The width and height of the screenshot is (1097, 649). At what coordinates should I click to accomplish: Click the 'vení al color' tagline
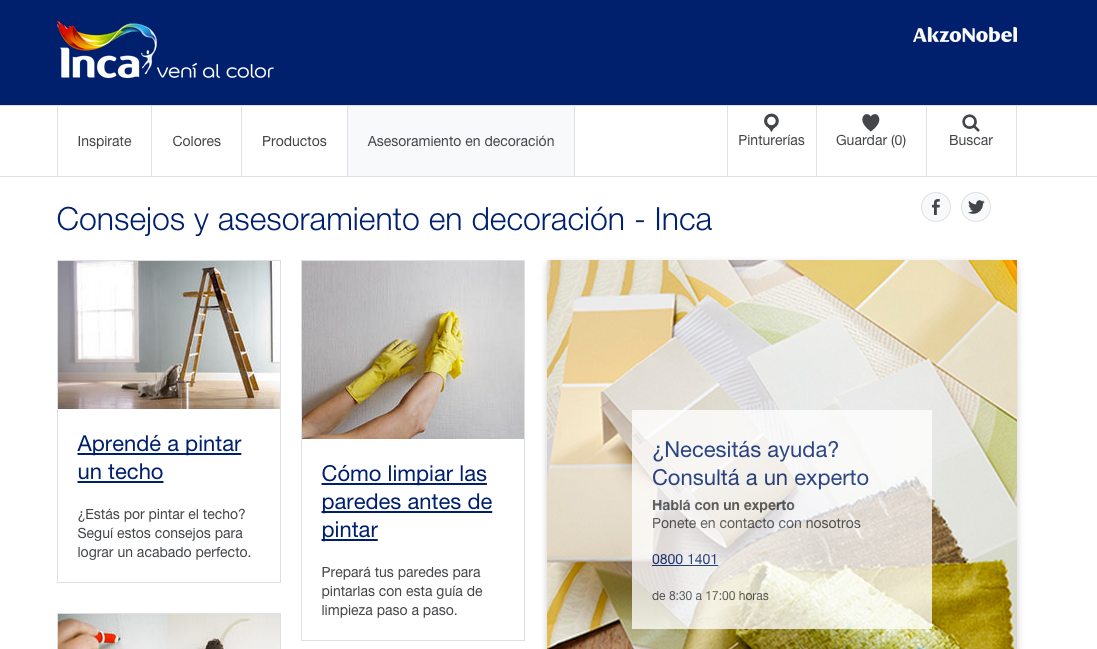tap(215, 71)
